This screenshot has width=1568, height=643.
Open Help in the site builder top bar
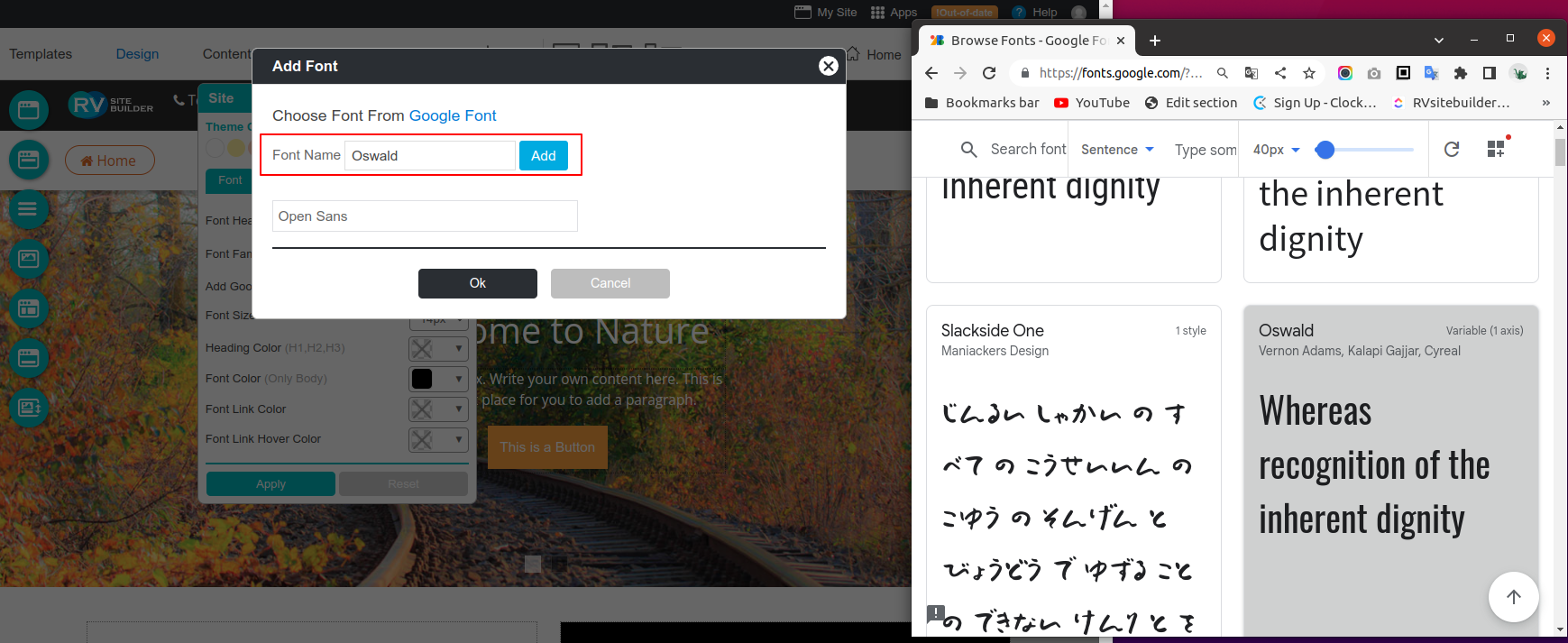pyautogui.click(x=1035, y=12)
